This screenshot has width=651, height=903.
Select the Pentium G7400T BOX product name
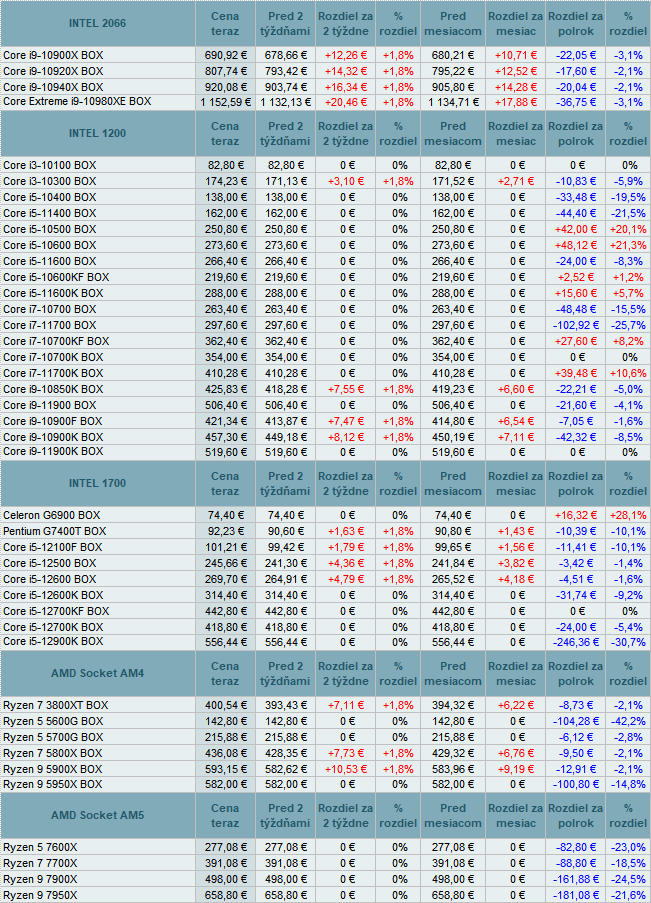pos(53,531)
